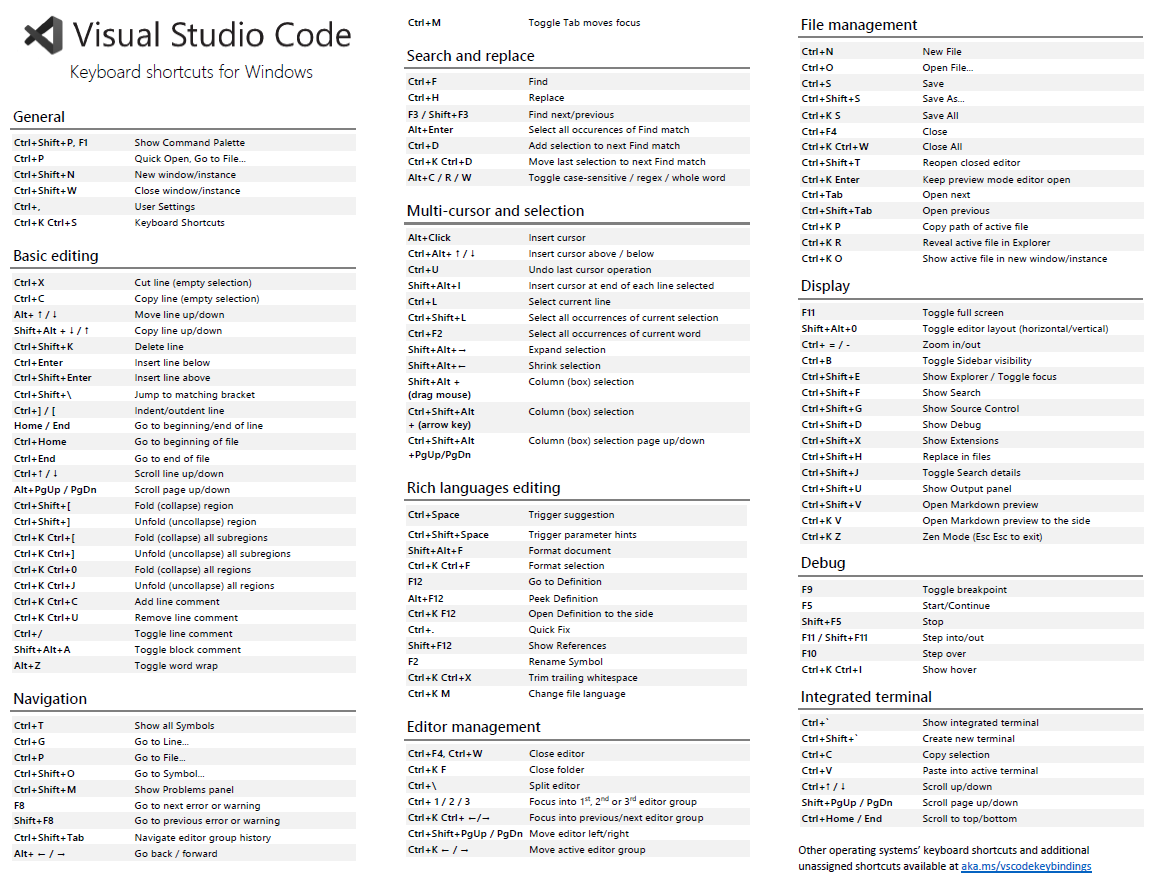This screenshot has height=890, width=1154.
Task: Select 'Rich languages editing' heading
Action: pos(484,488)
